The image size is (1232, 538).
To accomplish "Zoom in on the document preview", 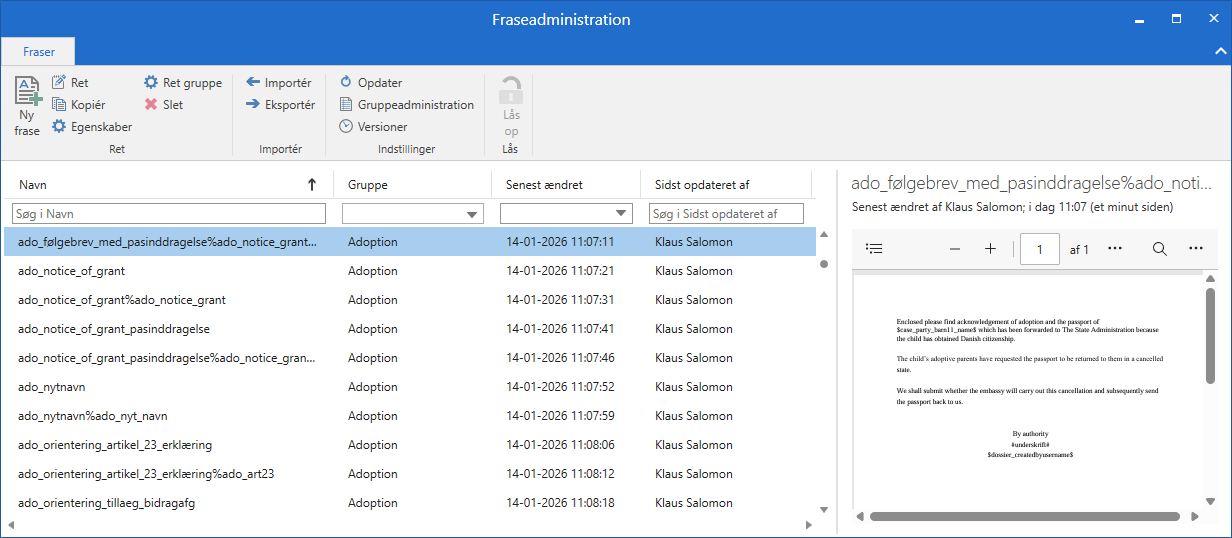I will tap(990, 249).
